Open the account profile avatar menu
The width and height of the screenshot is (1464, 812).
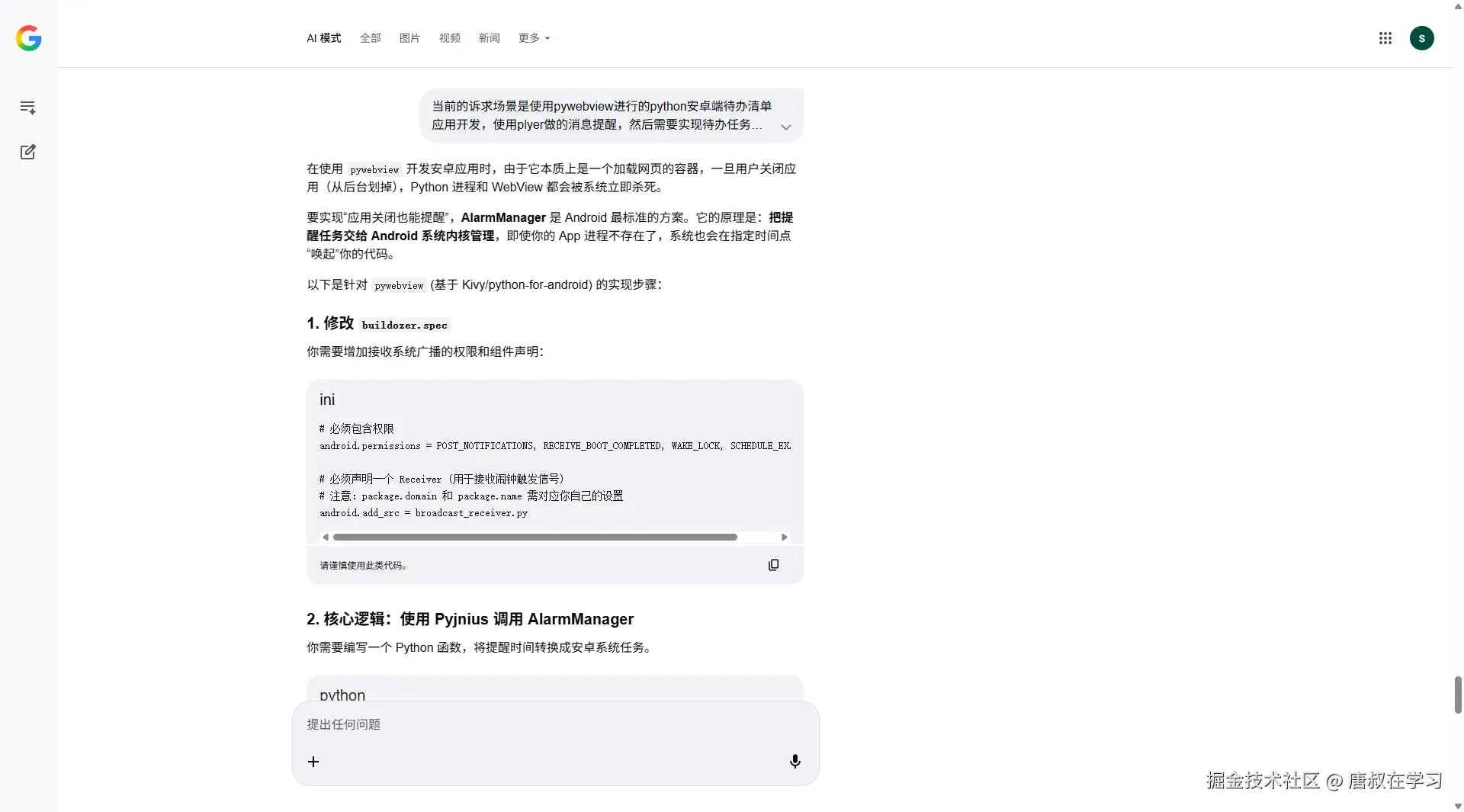coord(1423,38)
